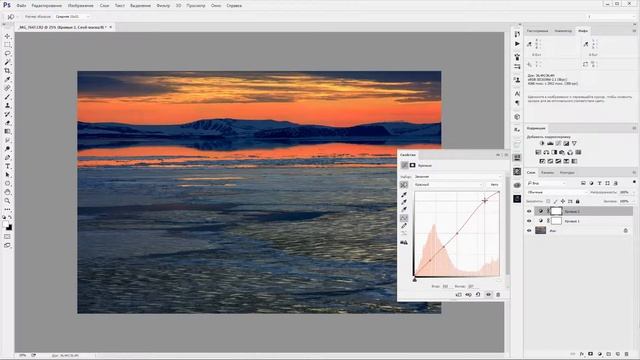Screen dimensions: 640x360
Task: Select the Clone Stamp tool
Action: click(x=7, y=105)
